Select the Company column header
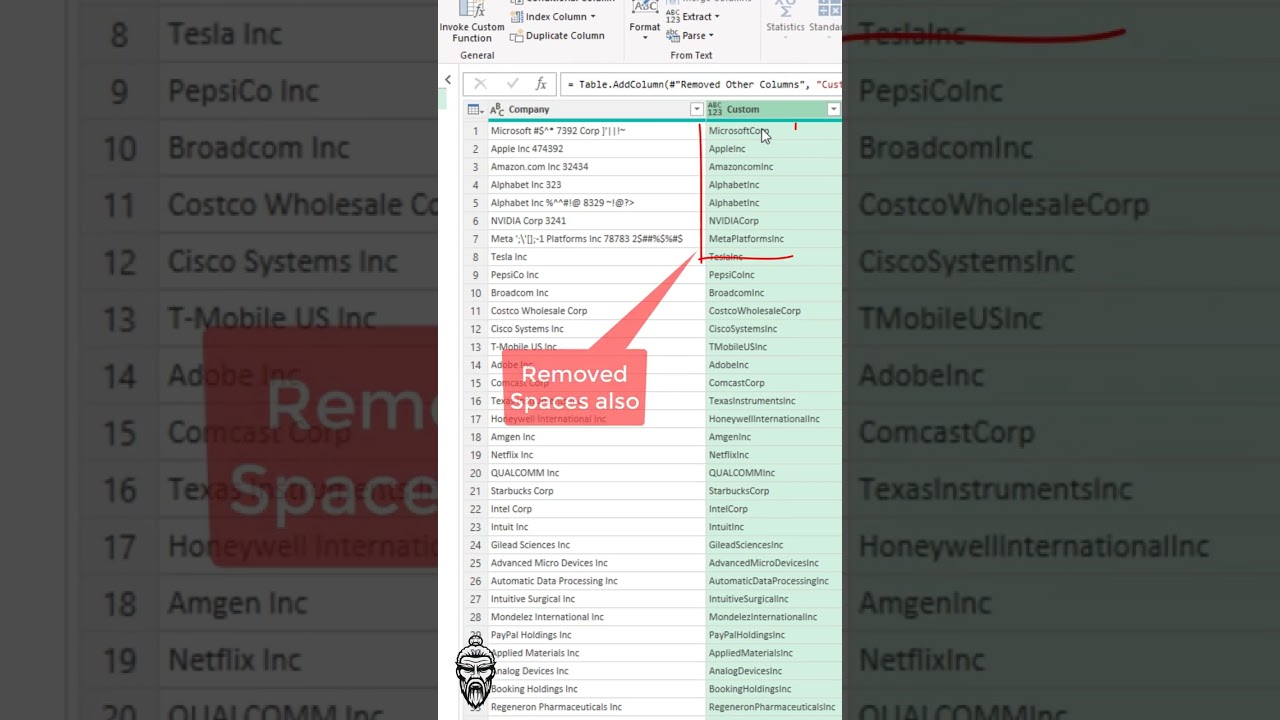 coord(596,109)
